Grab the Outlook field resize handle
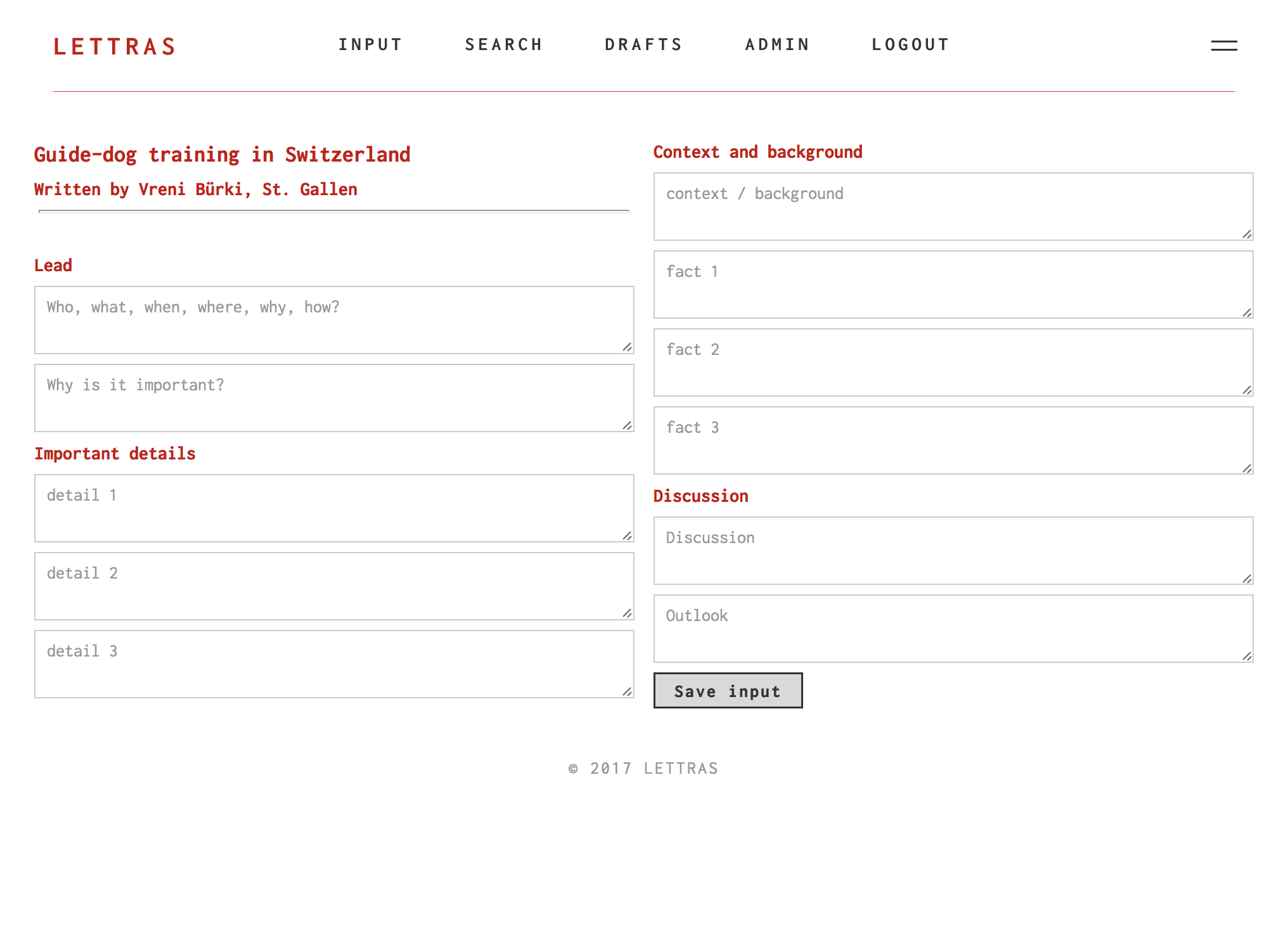Screen dimensions: 1288x929 point(1247,657)
